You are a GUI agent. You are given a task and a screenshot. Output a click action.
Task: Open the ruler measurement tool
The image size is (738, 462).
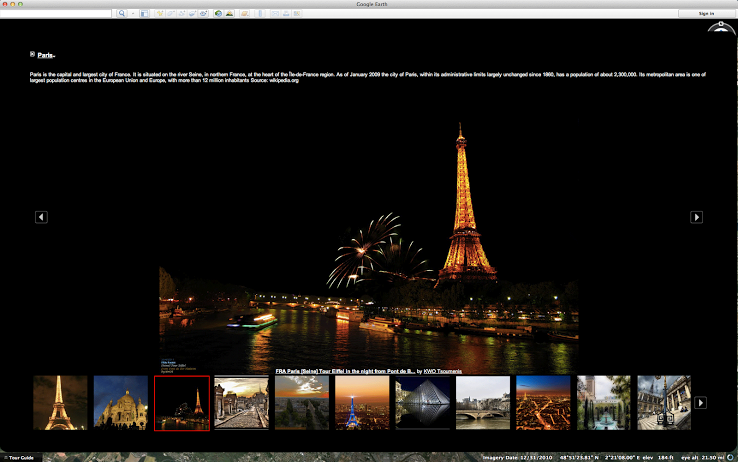coord(261,14)
